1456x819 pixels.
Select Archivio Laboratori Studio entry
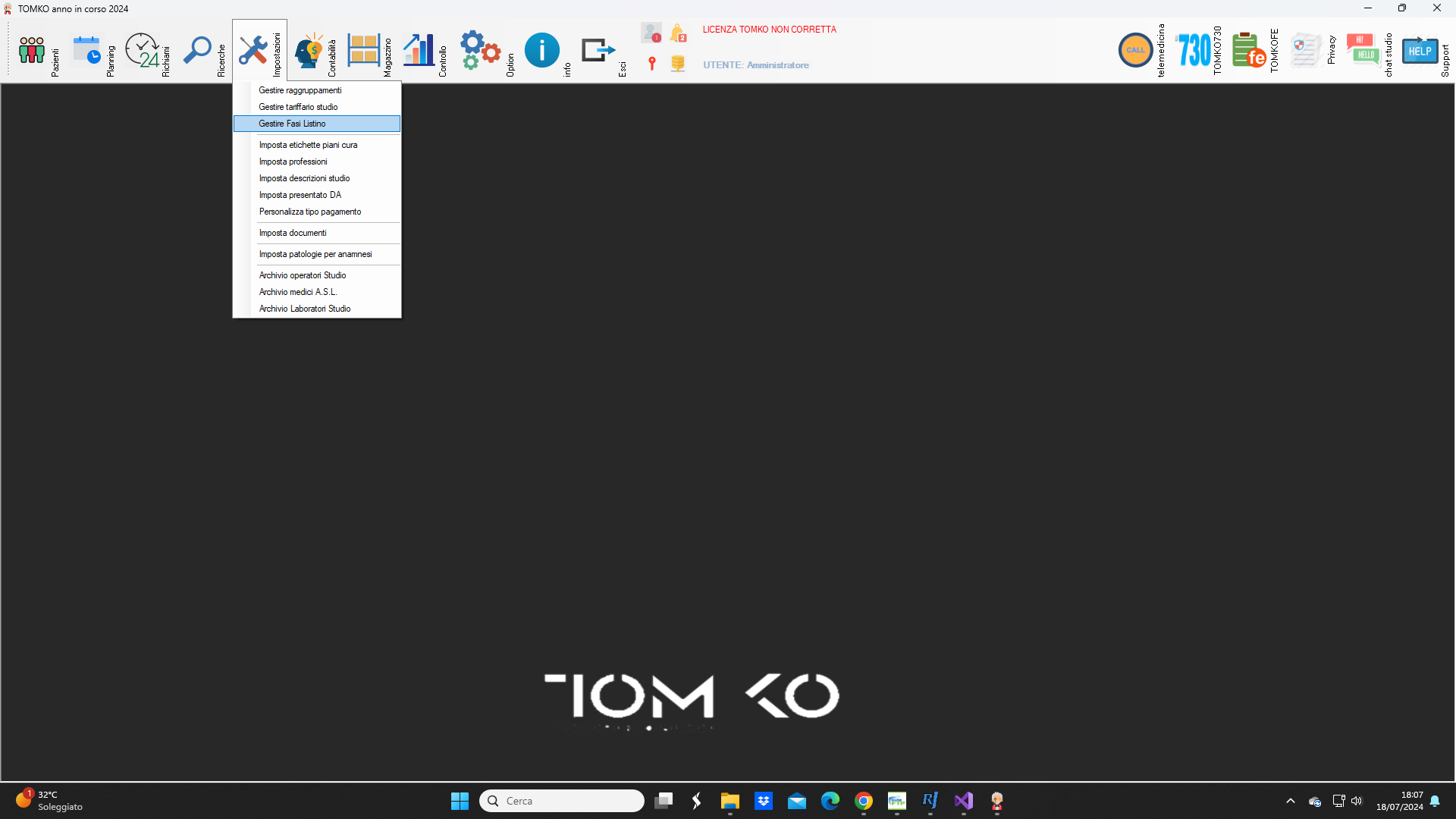[x=317, y=309]
